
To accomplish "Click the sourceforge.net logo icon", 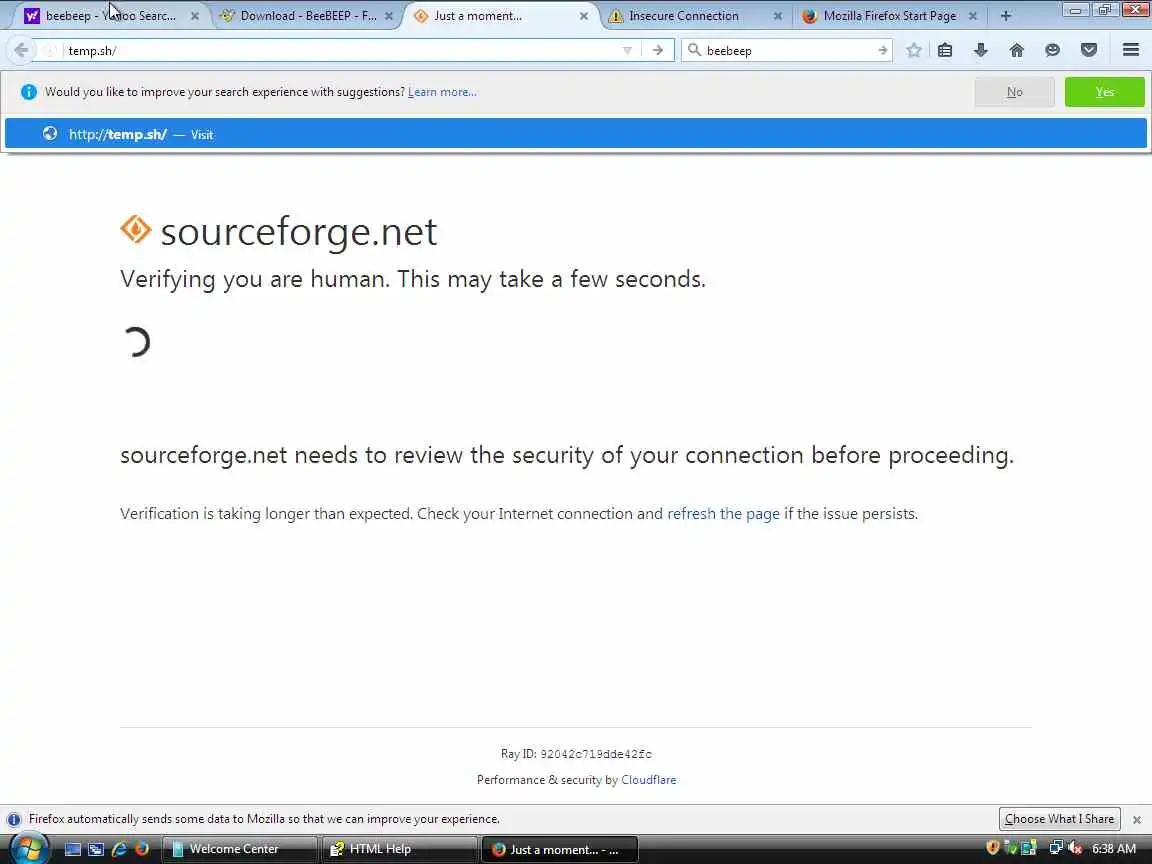I will [136, 229].
